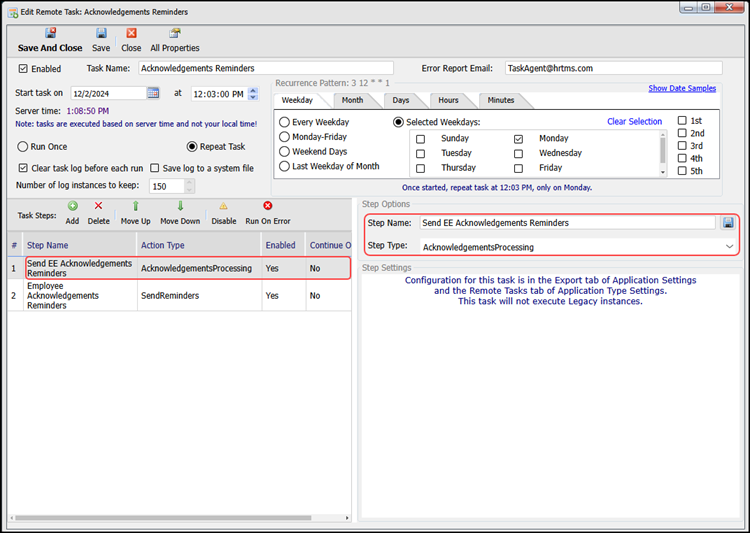Screen dimensions: 750x533
Task: Move the selected step down
Action: click(x=180, y=206)
